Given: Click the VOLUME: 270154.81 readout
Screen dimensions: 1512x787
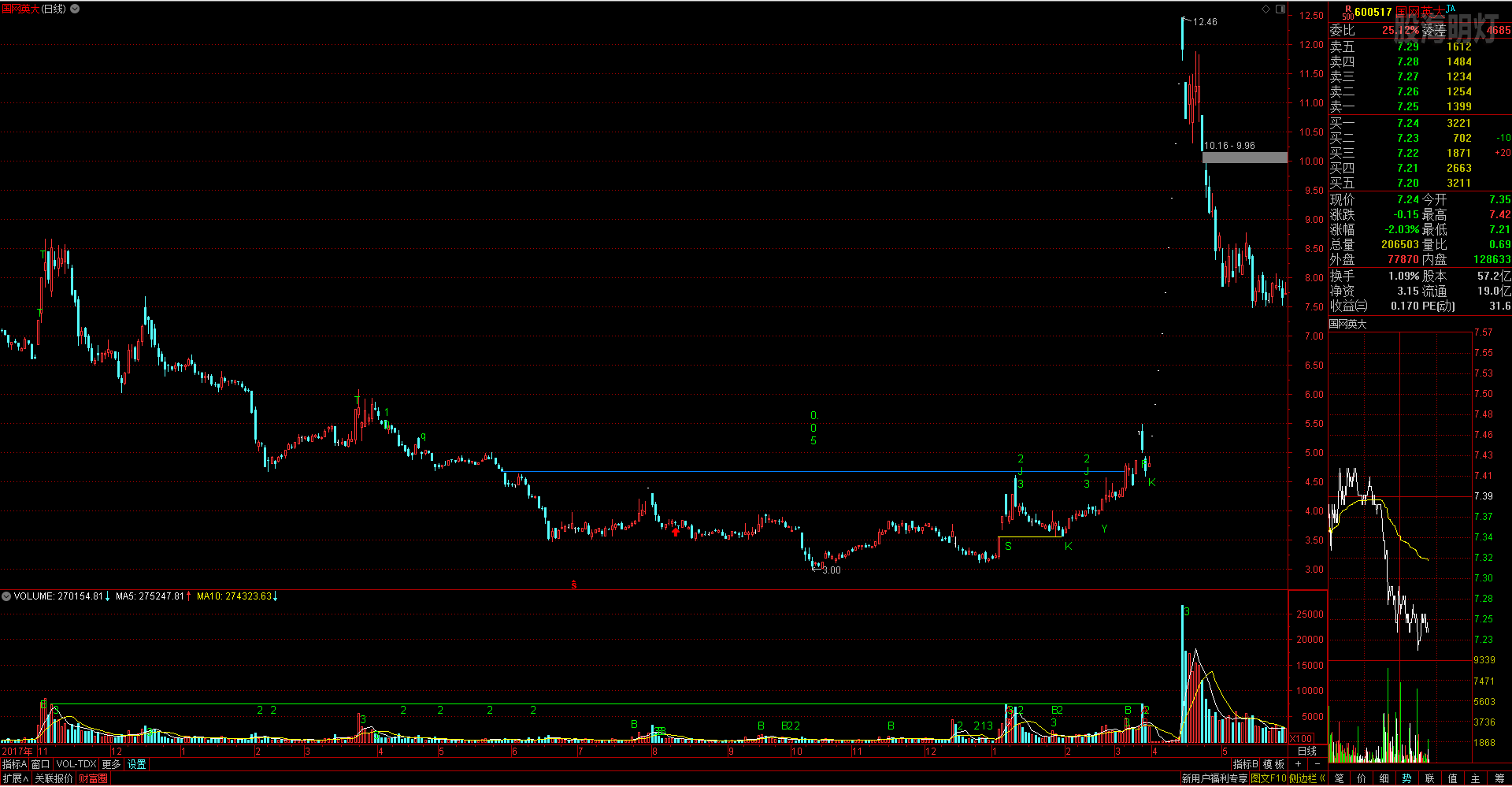Looking at the screenshot, I should (58, 596).
